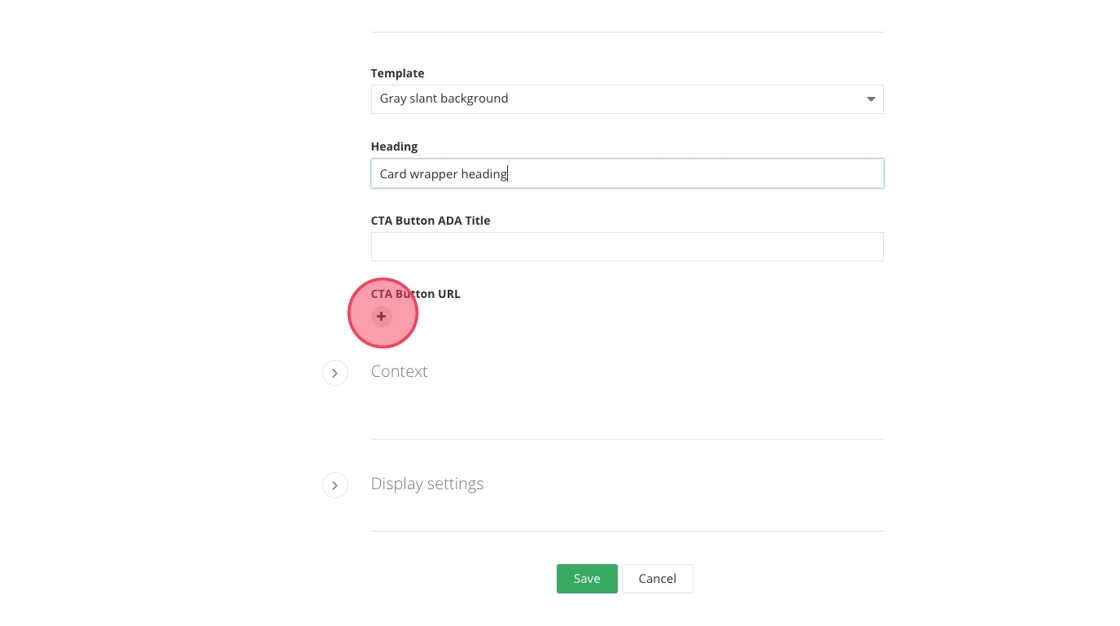This screenshot has width=1120, height=626.
Task: Click the plus icon under CTA Button URL
Action: point(381,316)
